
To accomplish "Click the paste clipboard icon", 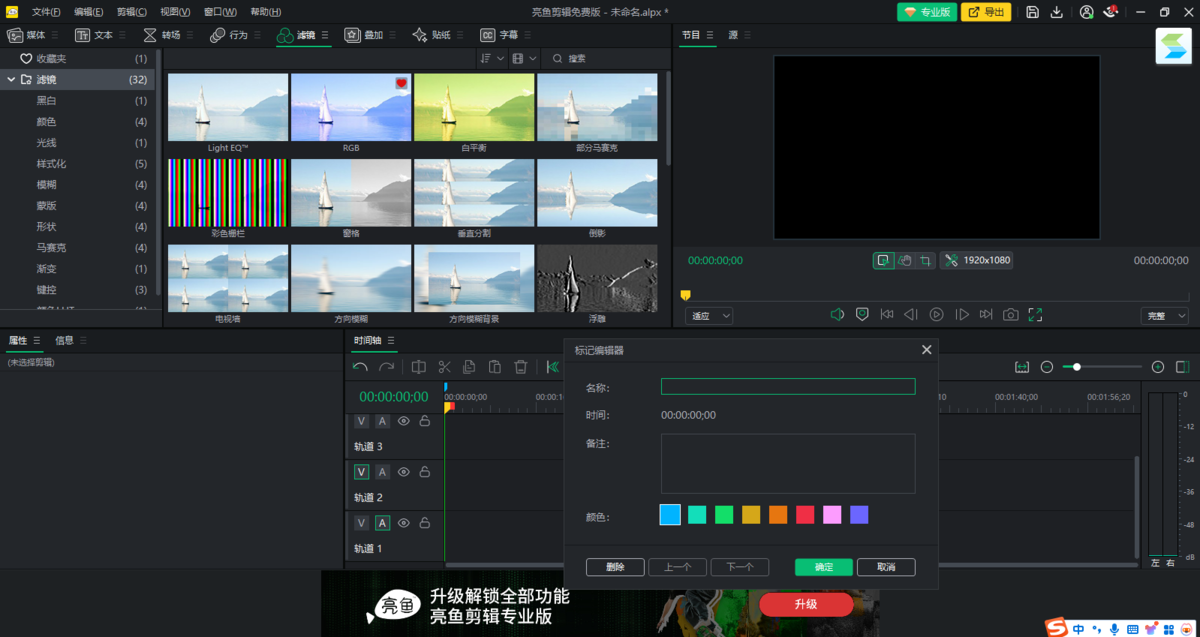I will click(495, 368).
